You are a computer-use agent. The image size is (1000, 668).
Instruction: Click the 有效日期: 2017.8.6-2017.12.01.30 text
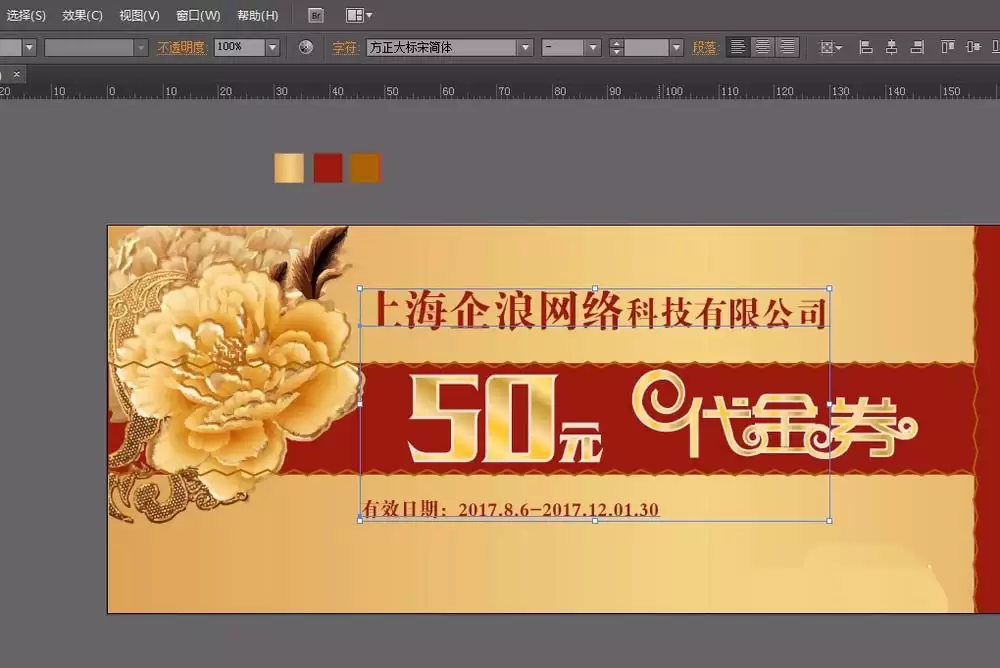(510, 509)
